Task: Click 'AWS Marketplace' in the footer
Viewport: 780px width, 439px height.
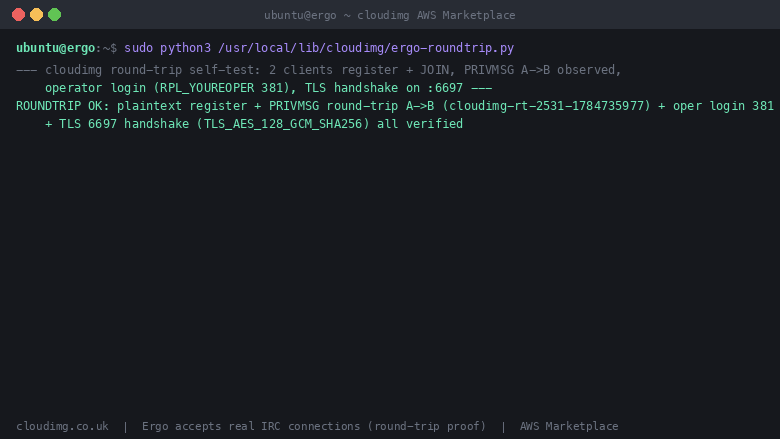Action: [x=569, y=426]
